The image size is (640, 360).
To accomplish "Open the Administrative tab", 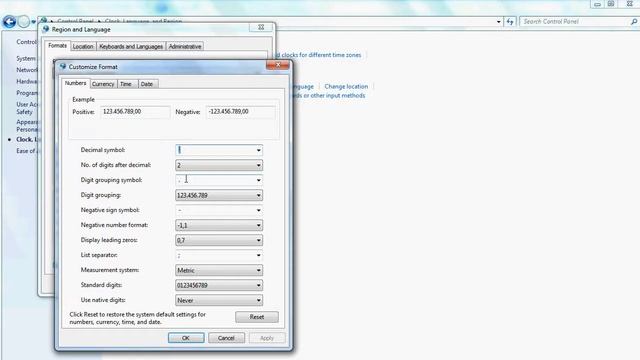I will [185, 47].
